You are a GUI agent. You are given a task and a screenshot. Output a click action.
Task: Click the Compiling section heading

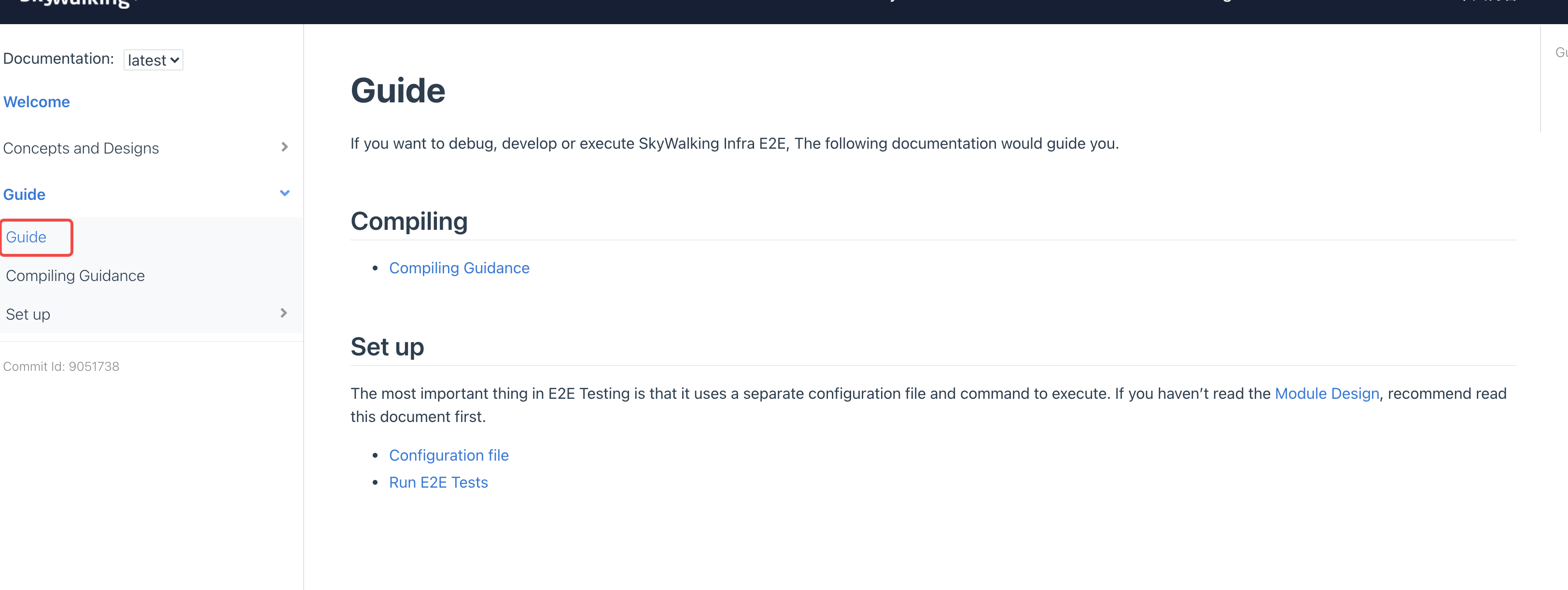[x=408, y=221]
